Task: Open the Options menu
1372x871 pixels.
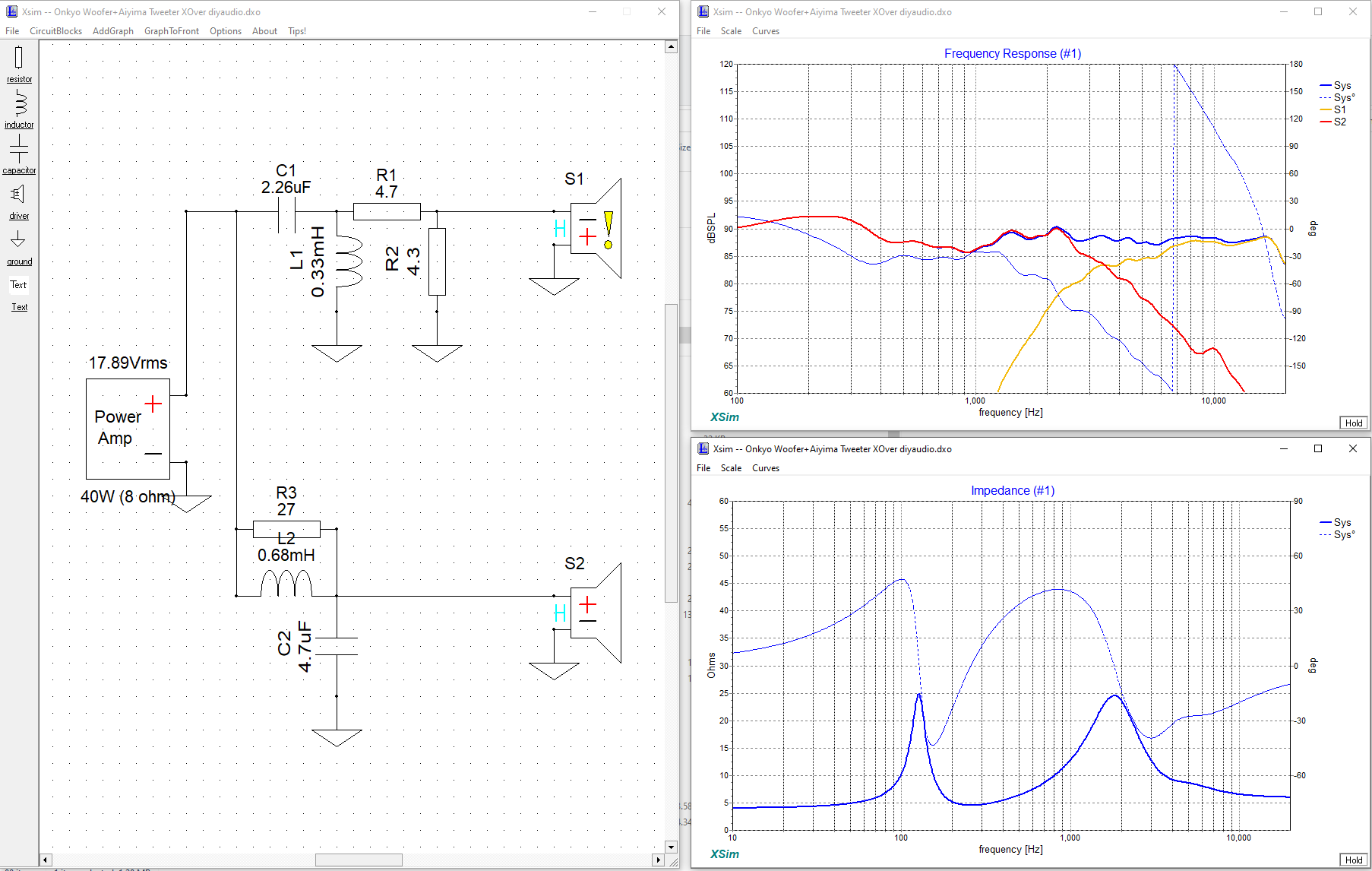Action: click(226, 31)
